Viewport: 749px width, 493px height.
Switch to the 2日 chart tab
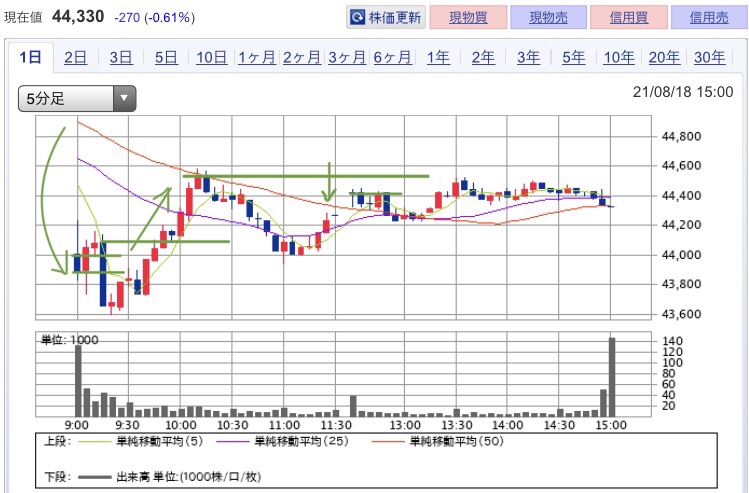tap(75, 57)
